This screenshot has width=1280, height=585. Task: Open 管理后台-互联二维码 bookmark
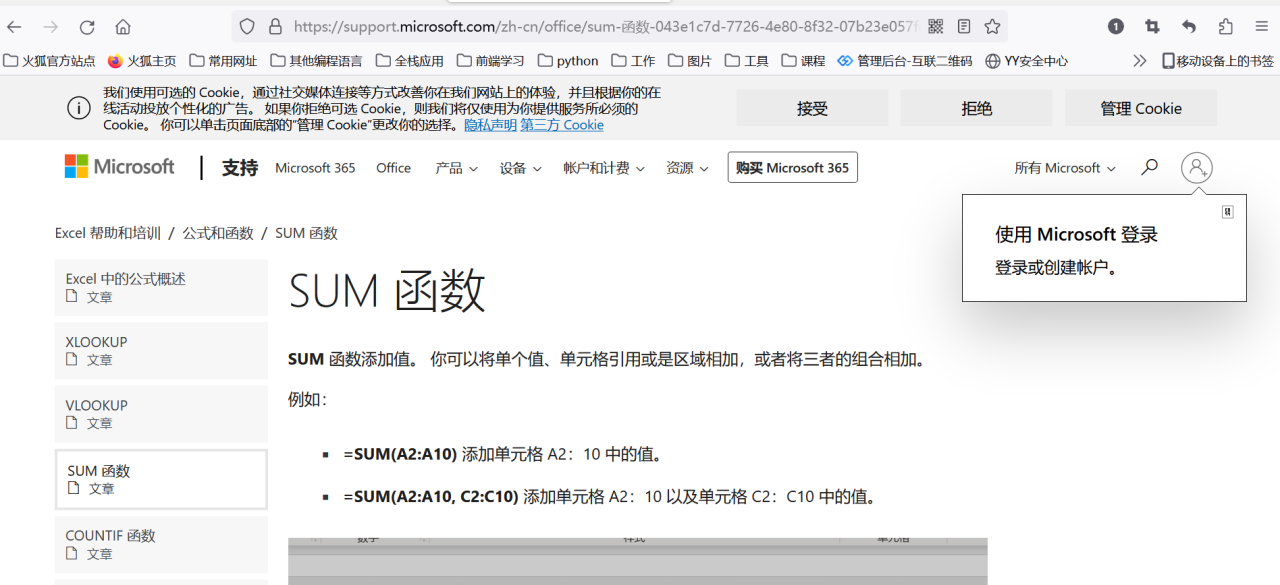point(905,61)
